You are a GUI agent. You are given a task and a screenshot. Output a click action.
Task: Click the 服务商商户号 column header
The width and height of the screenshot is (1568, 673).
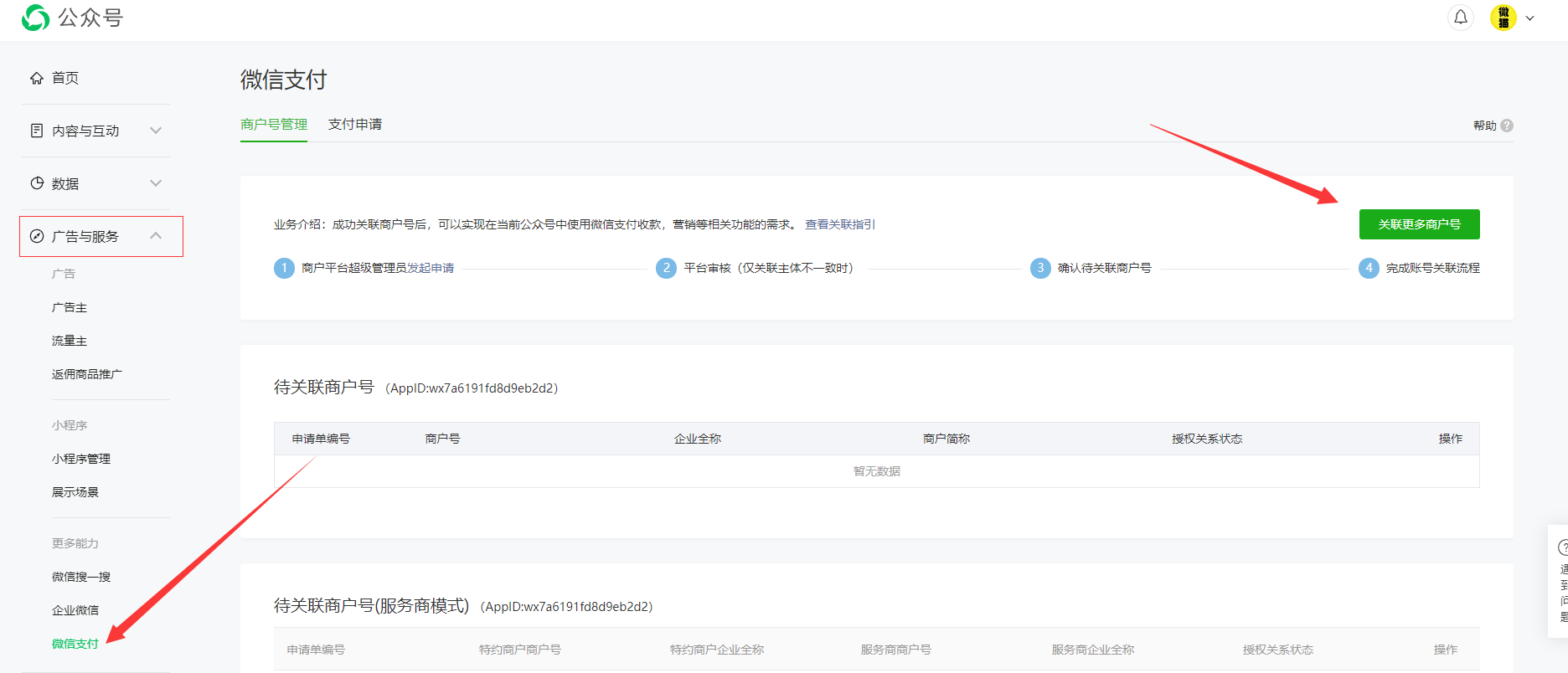click(x=896, y=650)
